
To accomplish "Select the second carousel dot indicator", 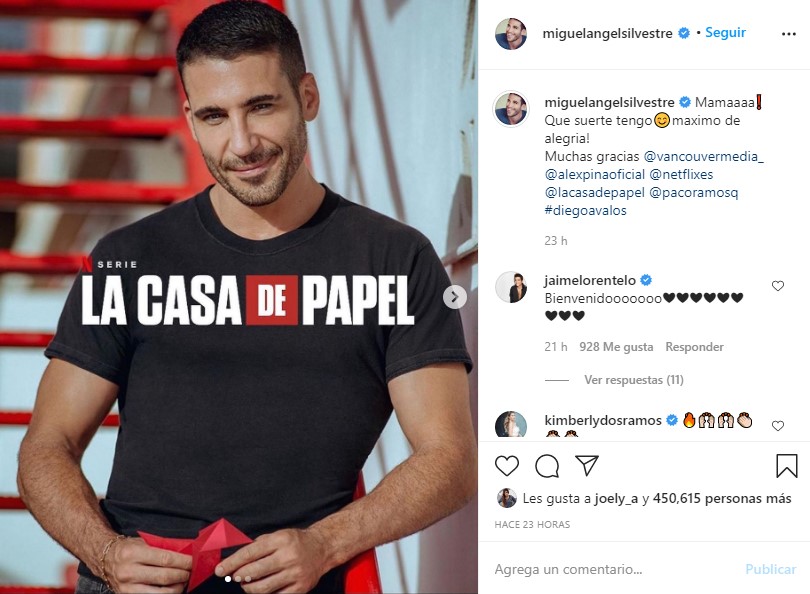I will tap(238, 579).
